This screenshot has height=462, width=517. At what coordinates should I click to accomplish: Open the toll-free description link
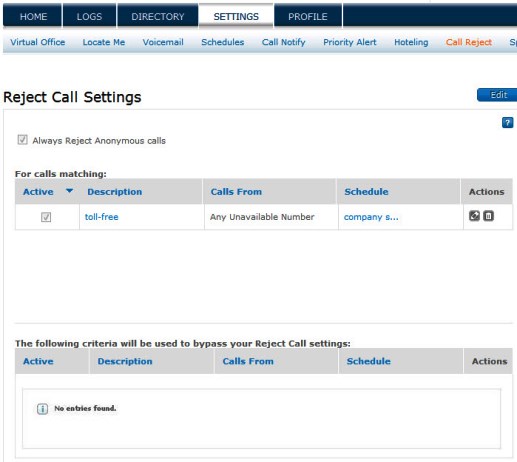102,217
